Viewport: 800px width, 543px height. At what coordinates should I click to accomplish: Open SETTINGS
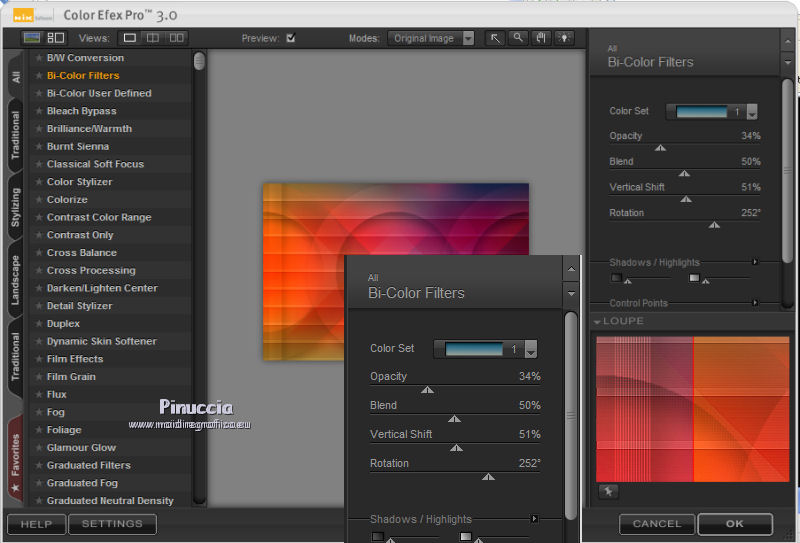[x=112, y=524]
